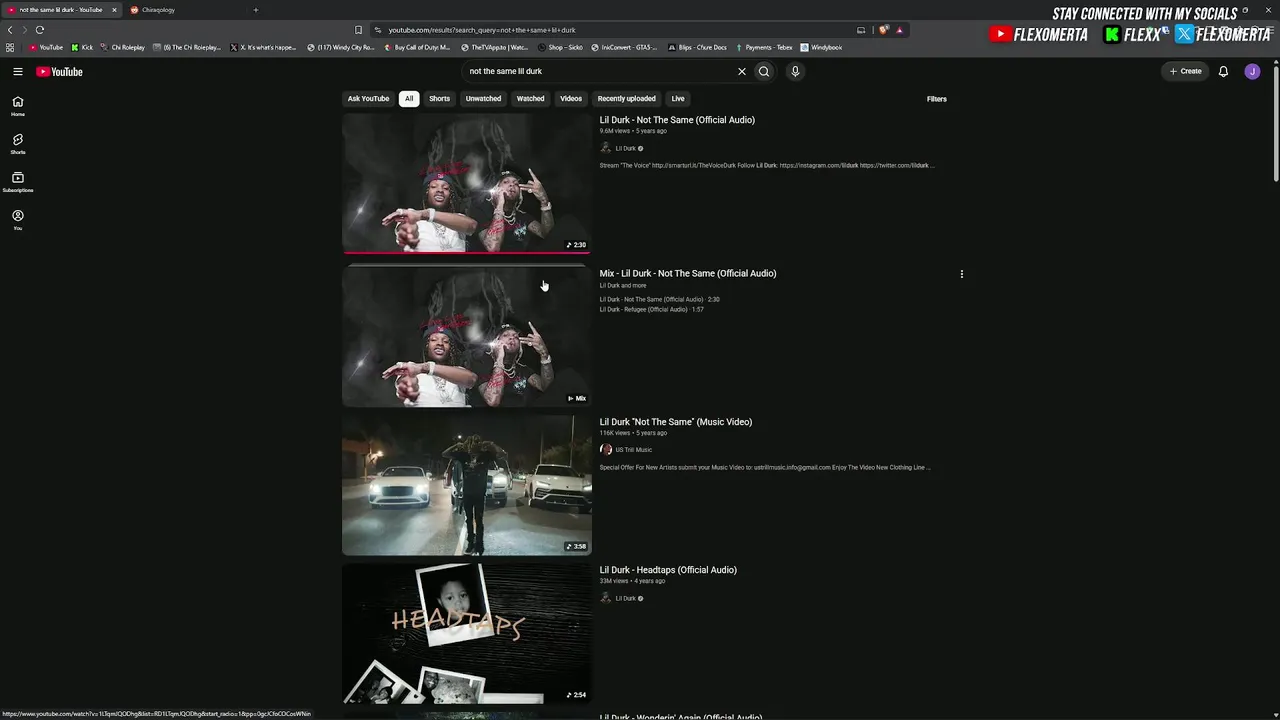Screen dimensions: 1280x720
Task: Select the Live filter chip
Action: point(678,99)
